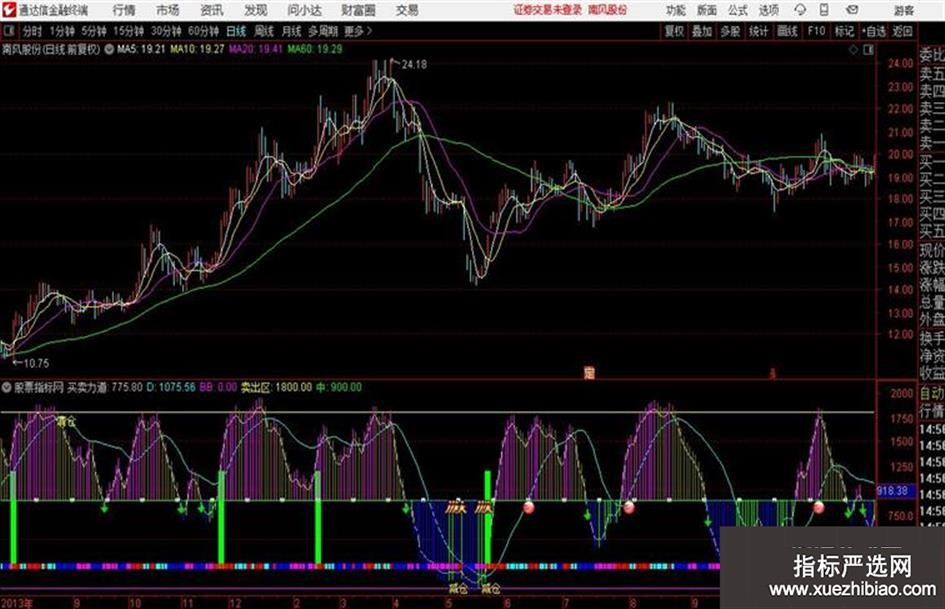Open the 买卖力道 indicator dropdown circle icon
Image resolution: width=945 pixels, height=609 pixels.
coord(7,387)
